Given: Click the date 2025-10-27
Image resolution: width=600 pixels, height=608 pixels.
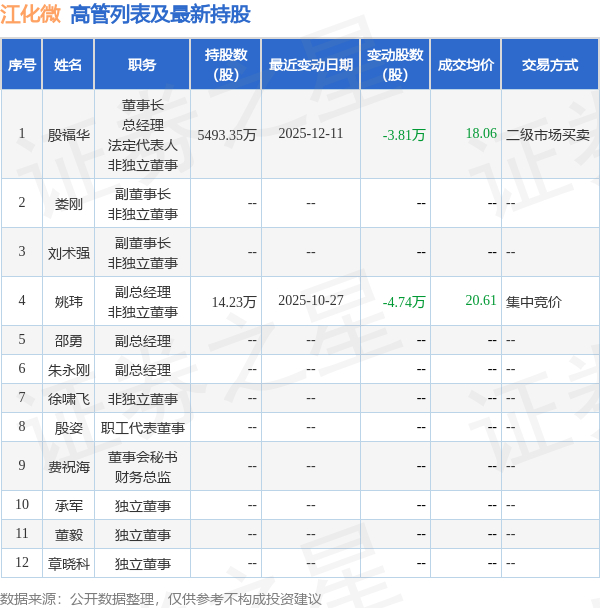Looking at the screenshot, I should coord(311,301).
